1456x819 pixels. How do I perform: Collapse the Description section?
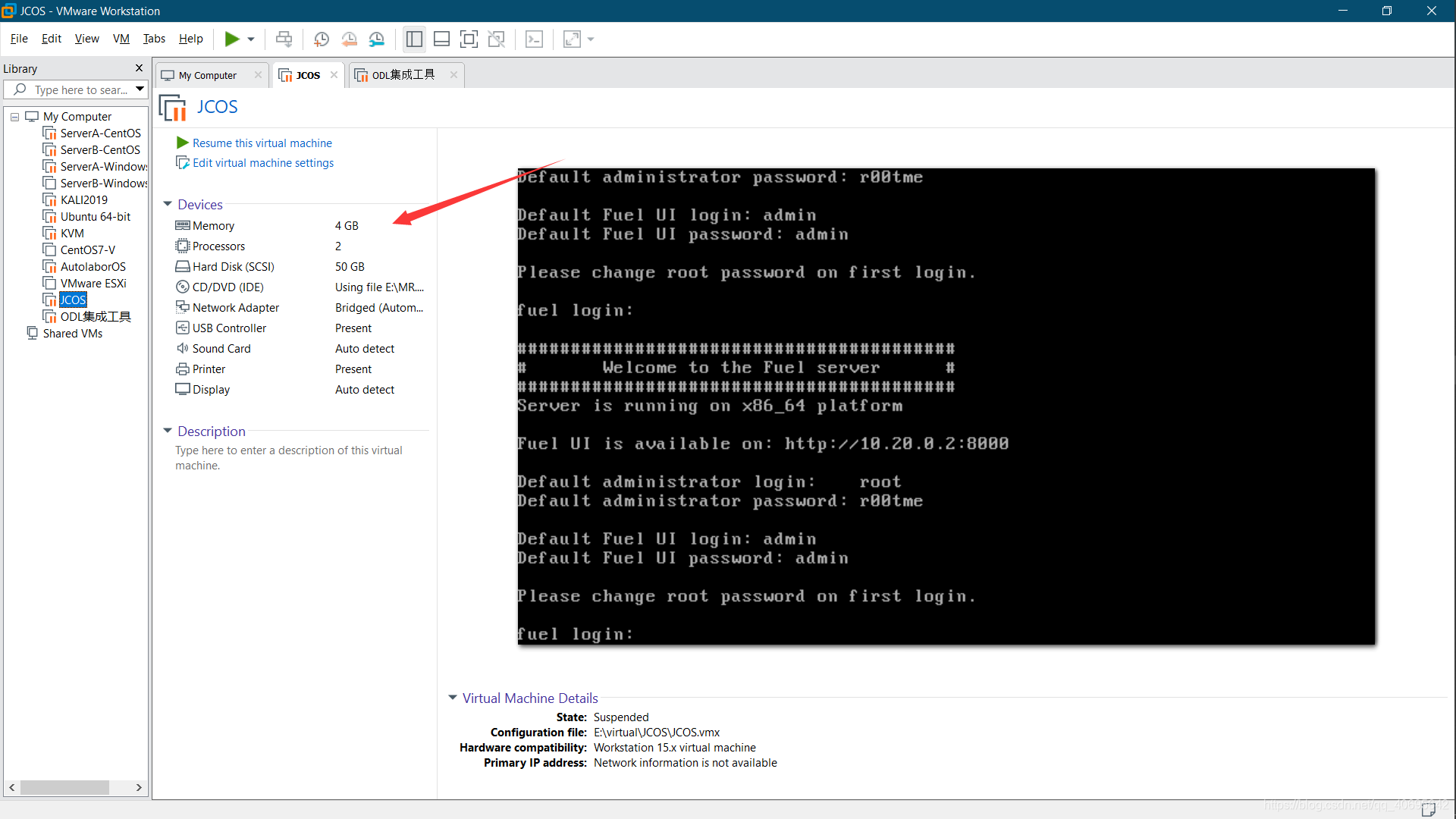point(168,431)
